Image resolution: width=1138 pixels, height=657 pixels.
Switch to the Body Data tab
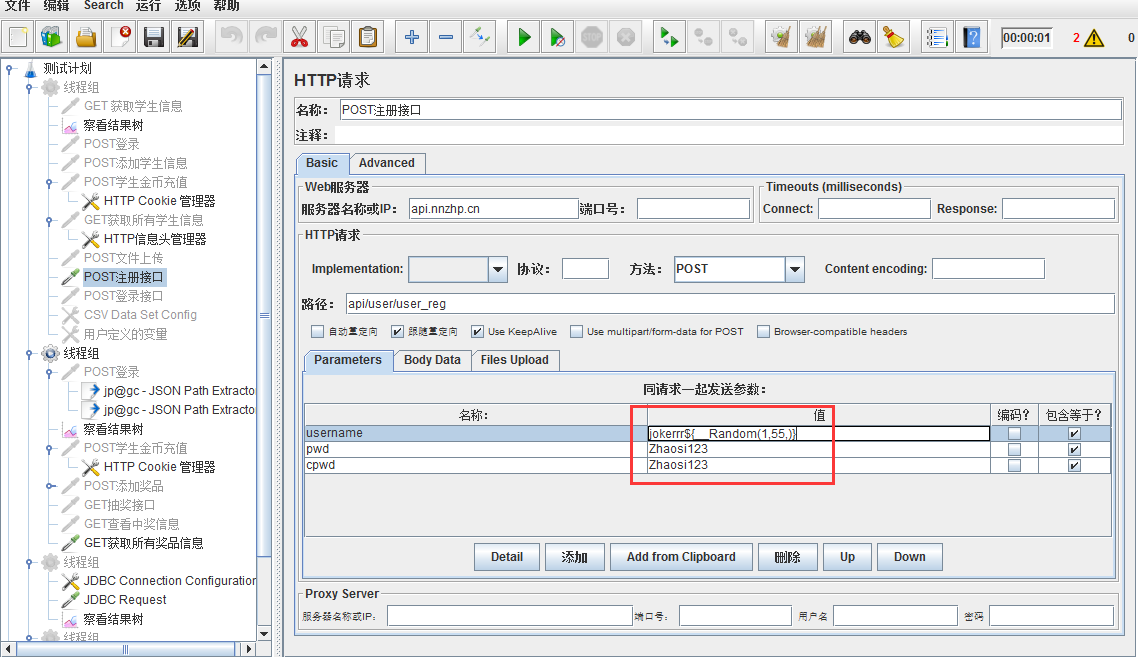[432, 360]
